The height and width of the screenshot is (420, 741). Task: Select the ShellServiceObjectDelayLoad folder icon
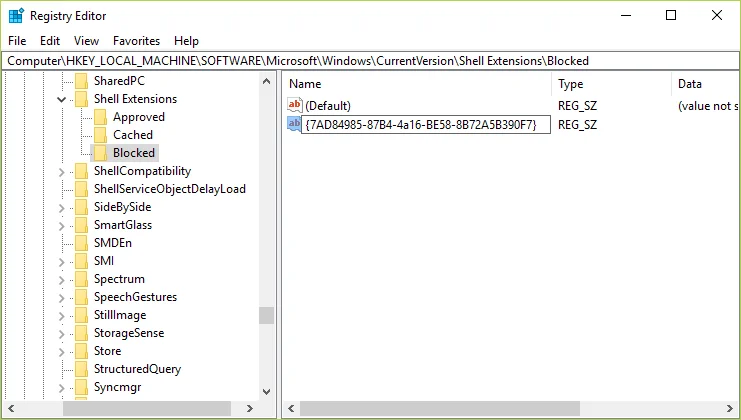coord(81,189)
